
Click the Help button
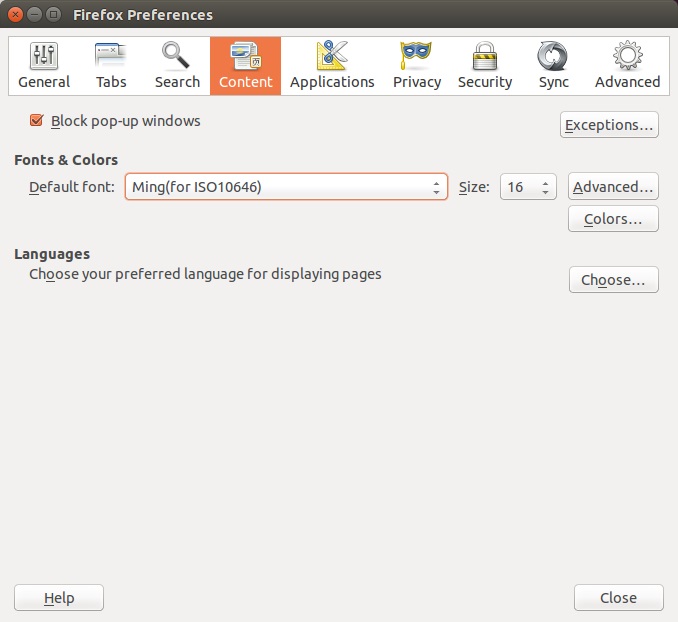(x=59, y=598)
